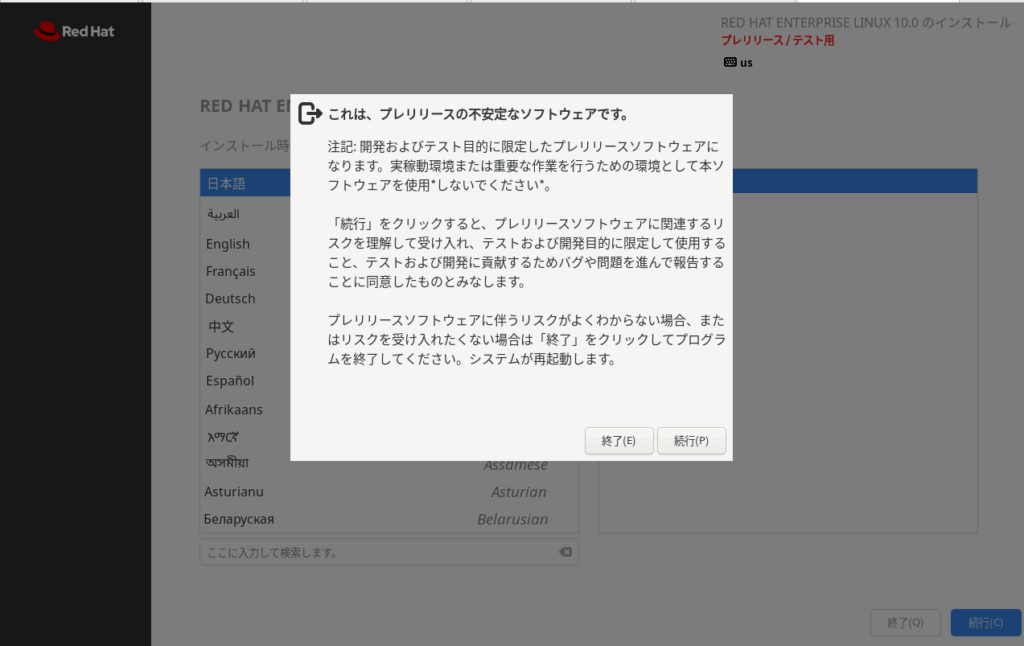Pick Español from the language list

230,380
